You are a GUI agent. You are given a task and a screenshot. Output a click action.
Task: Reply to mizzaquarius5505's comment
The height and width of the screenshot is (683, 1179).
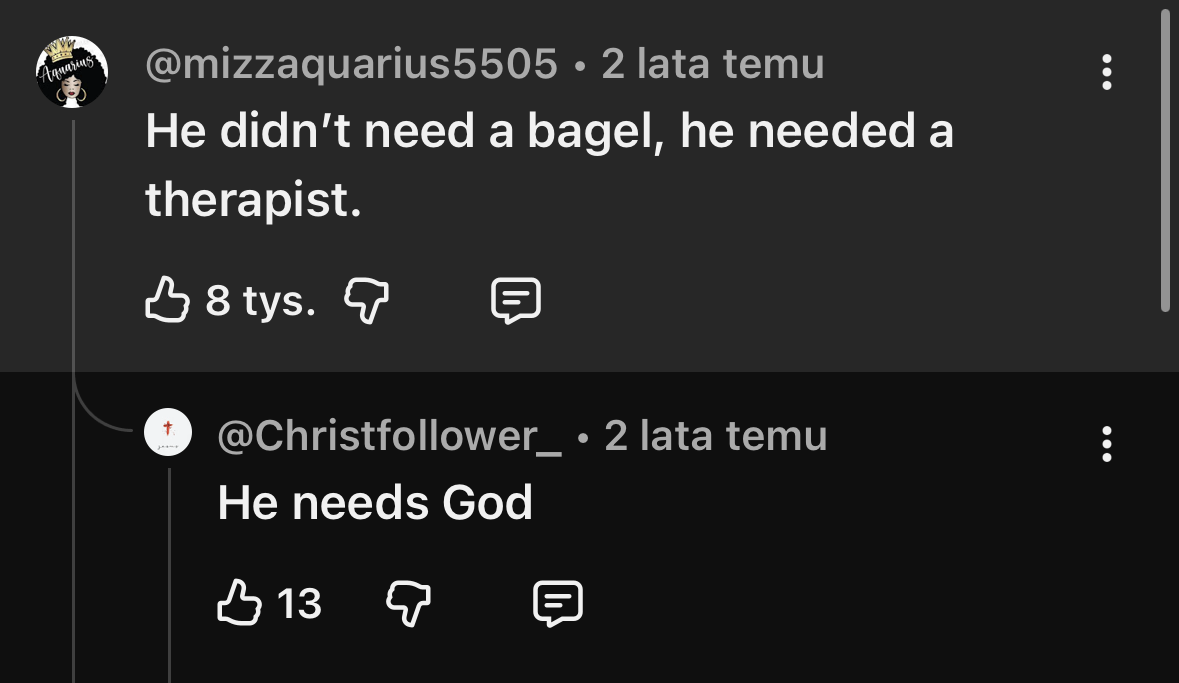pyautogui.click(x=516, y=300)
